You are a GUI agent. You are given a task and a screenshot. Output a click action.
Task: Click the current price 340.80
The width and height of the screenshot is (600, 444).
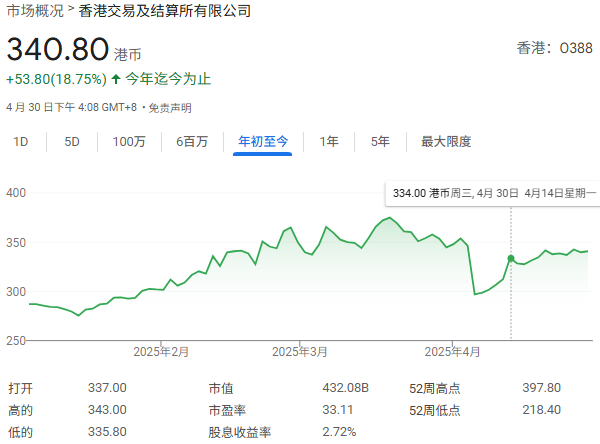(x=58, y=49)
